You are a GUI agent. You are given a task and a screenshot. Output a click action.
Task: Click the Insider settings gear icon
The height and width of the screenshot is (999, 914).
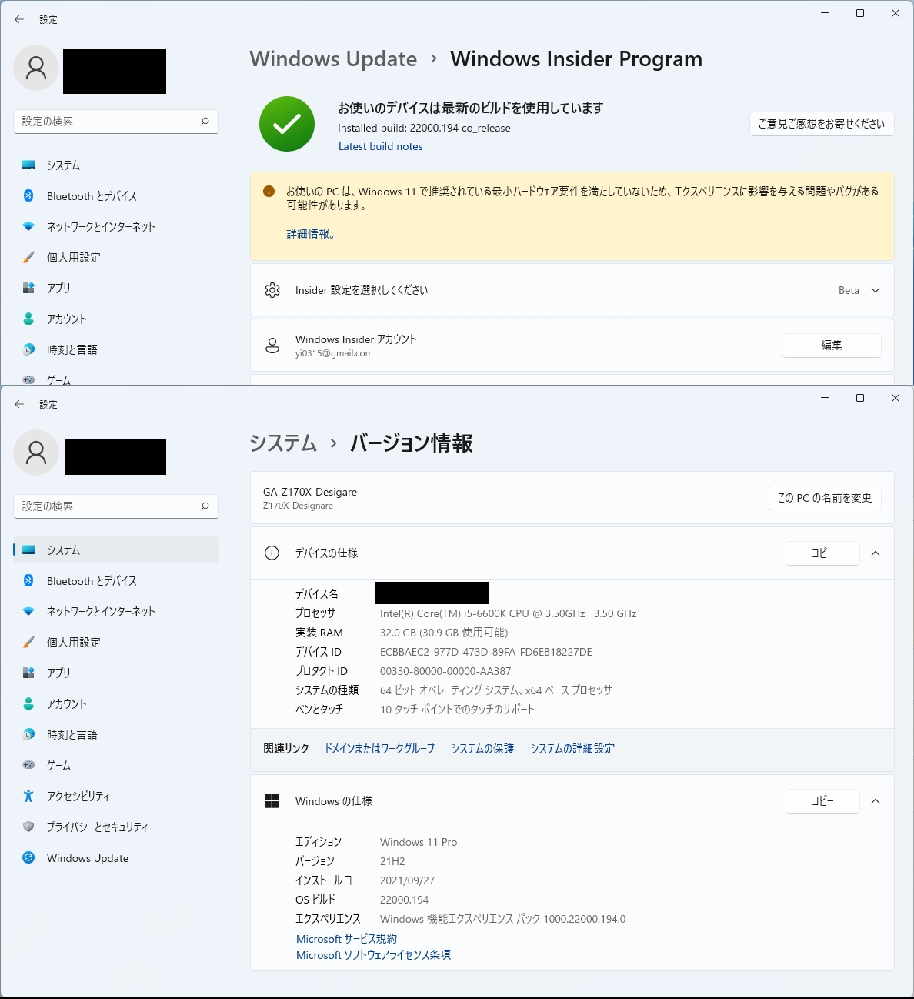(x=272, y=290)
